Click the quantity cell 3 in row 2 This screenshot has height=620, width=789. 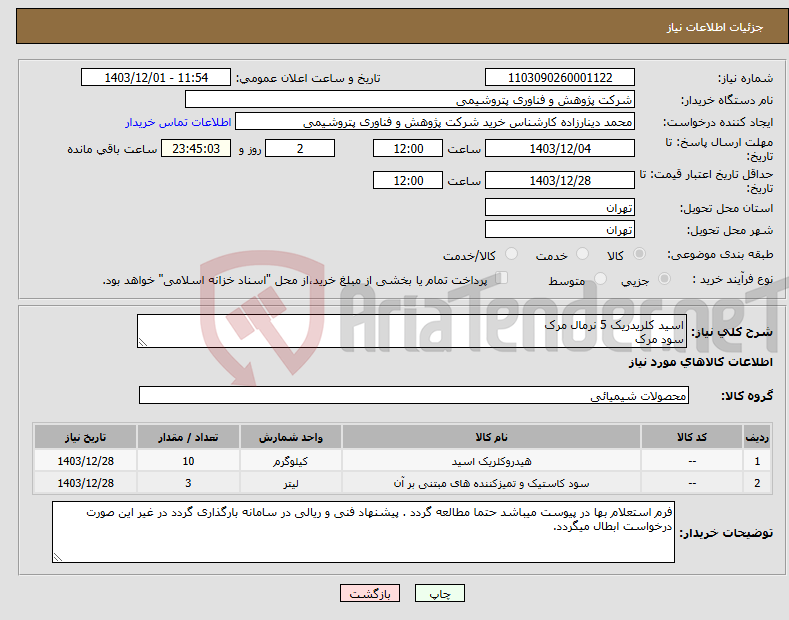[x=188, y=483]
